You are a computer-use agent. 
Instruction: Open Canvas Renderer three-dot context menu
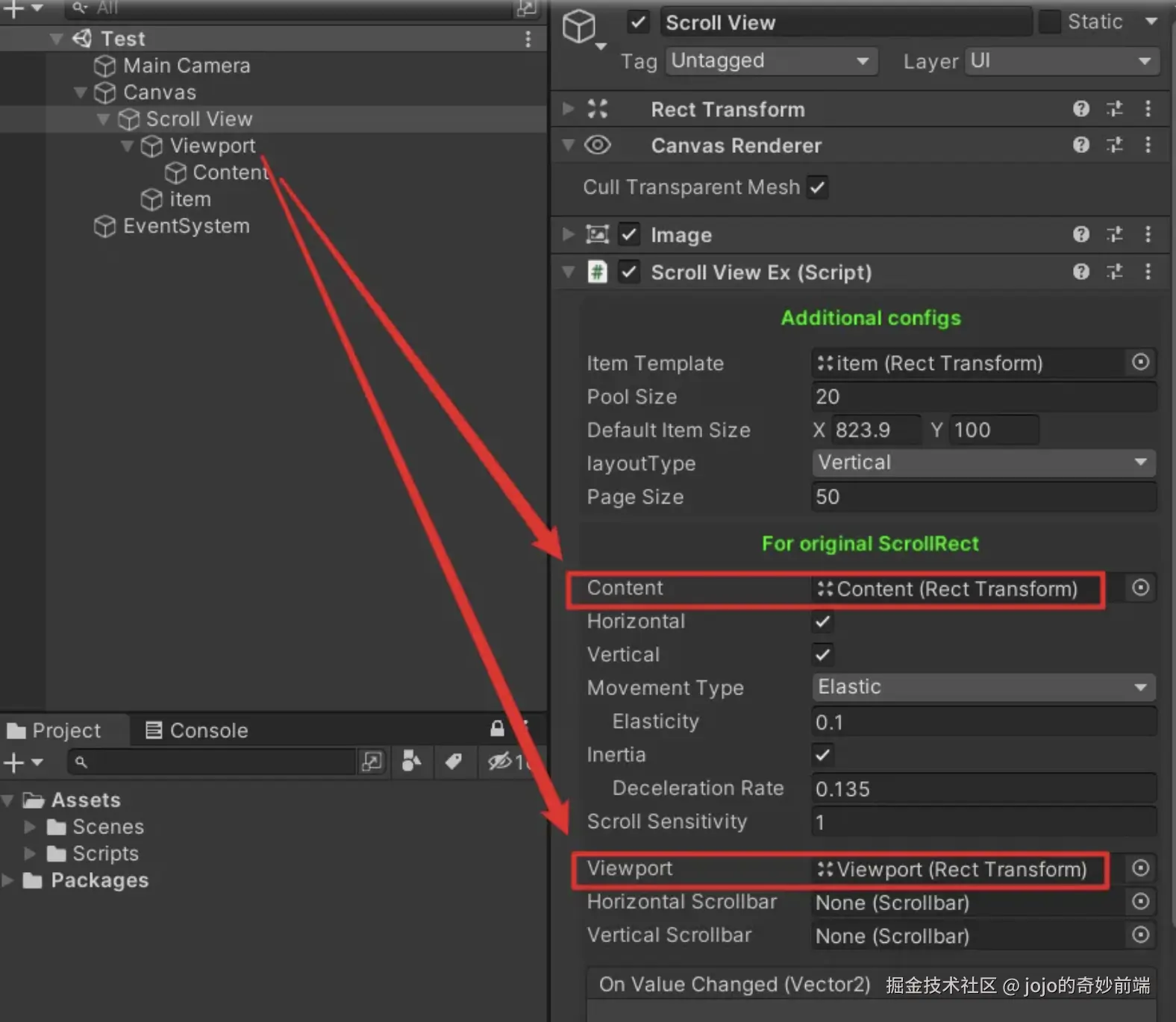pos(1148,145)
